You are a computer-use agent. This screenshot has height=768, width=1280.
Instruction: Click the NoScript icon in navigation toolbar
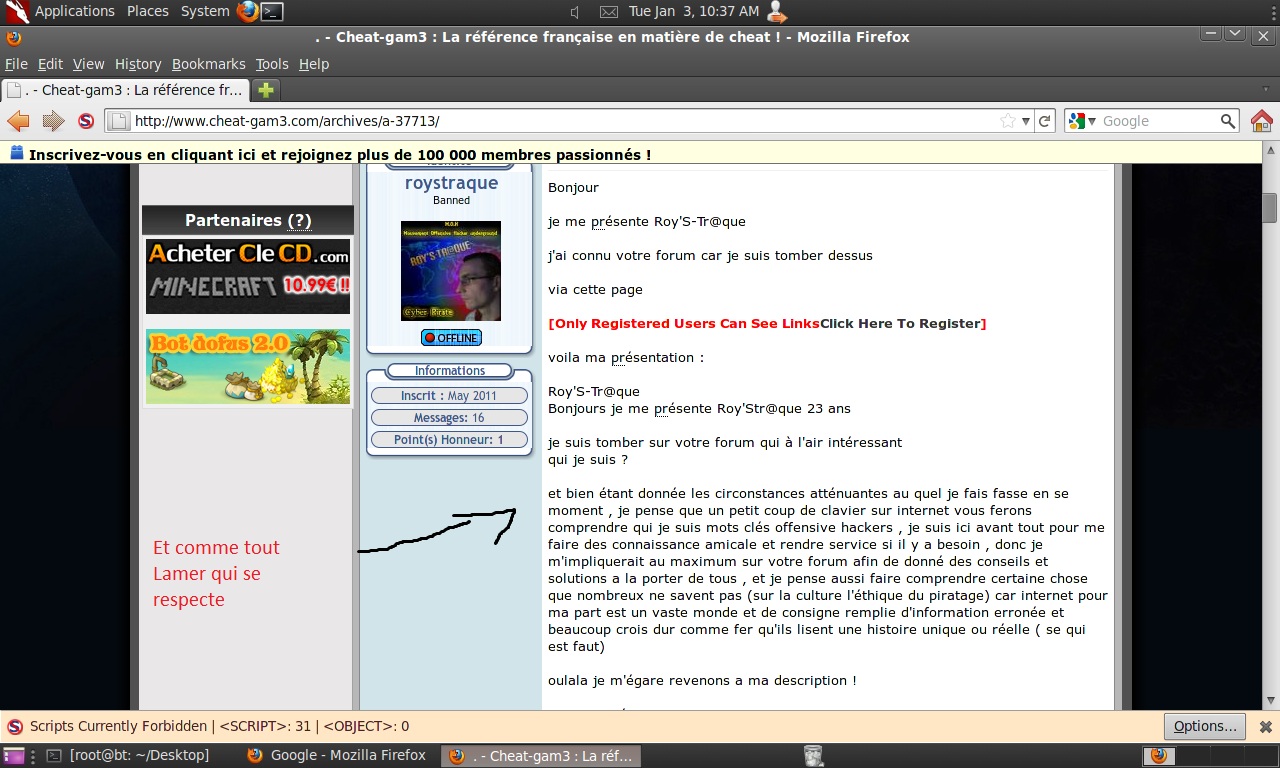[x=86, y=121]
